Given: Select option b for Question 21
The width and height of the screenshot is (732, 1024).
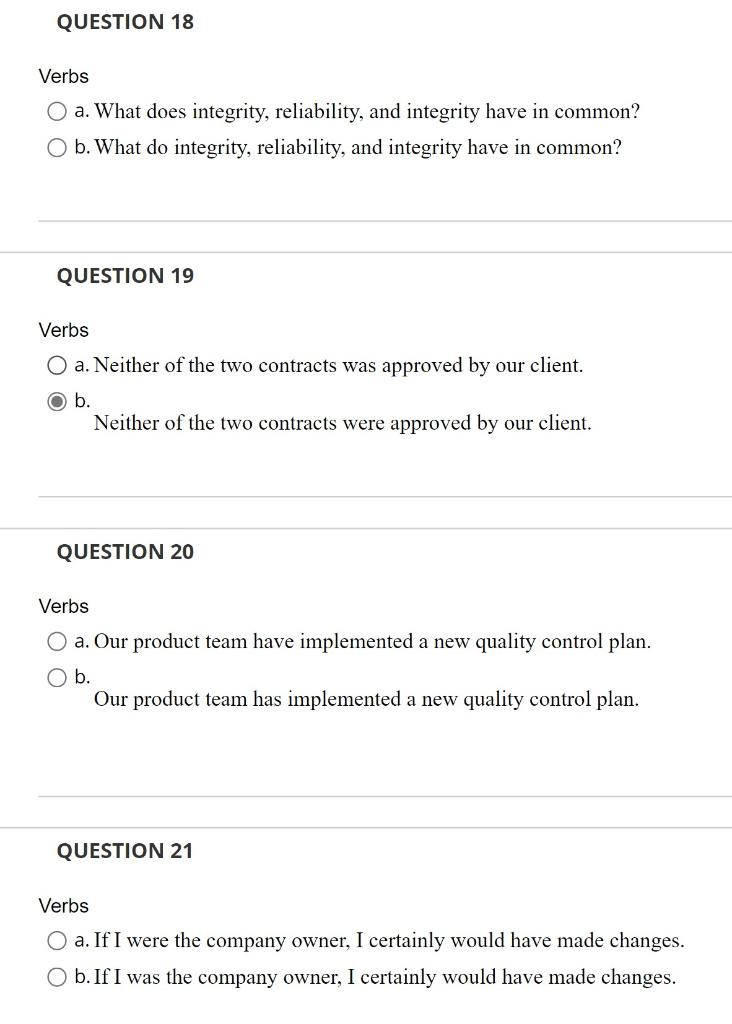Looking at the screenshot, I should tap(57, 977).
